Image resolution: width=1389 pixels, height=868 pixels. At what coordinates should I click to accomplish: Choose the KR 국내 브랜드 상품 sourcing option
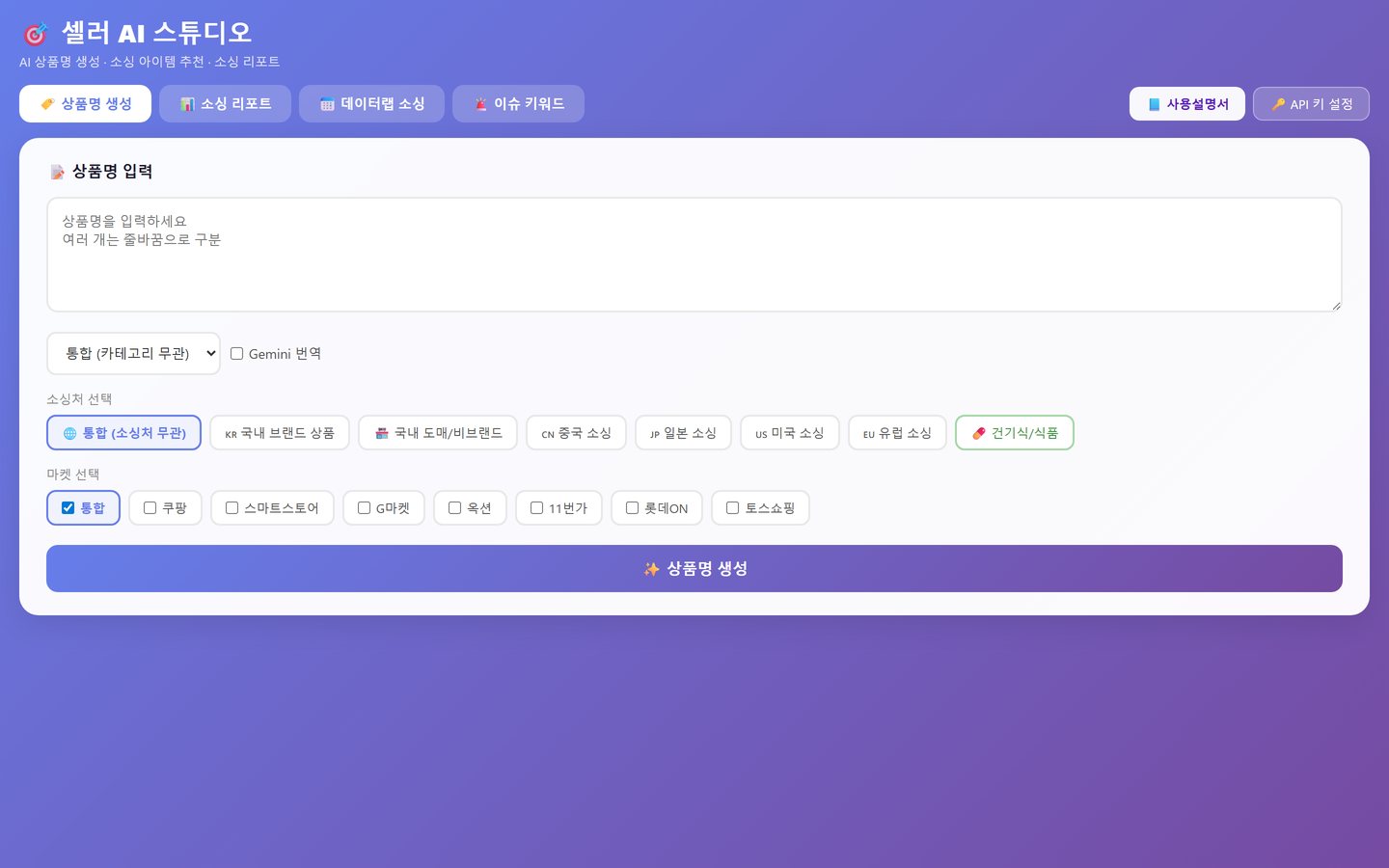tap(280, 433)
